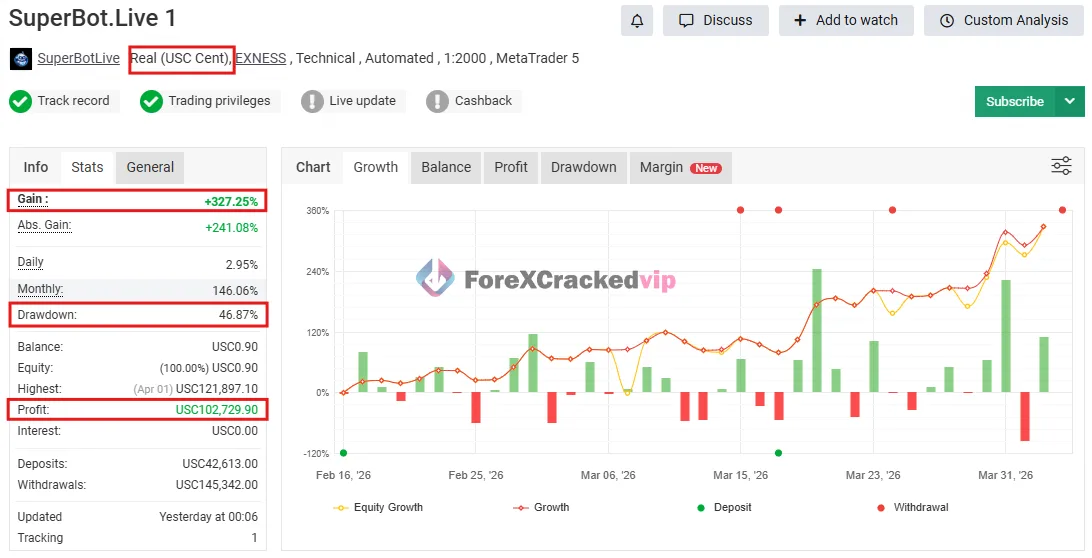Open the General tab in info panel

click(150, 167)
